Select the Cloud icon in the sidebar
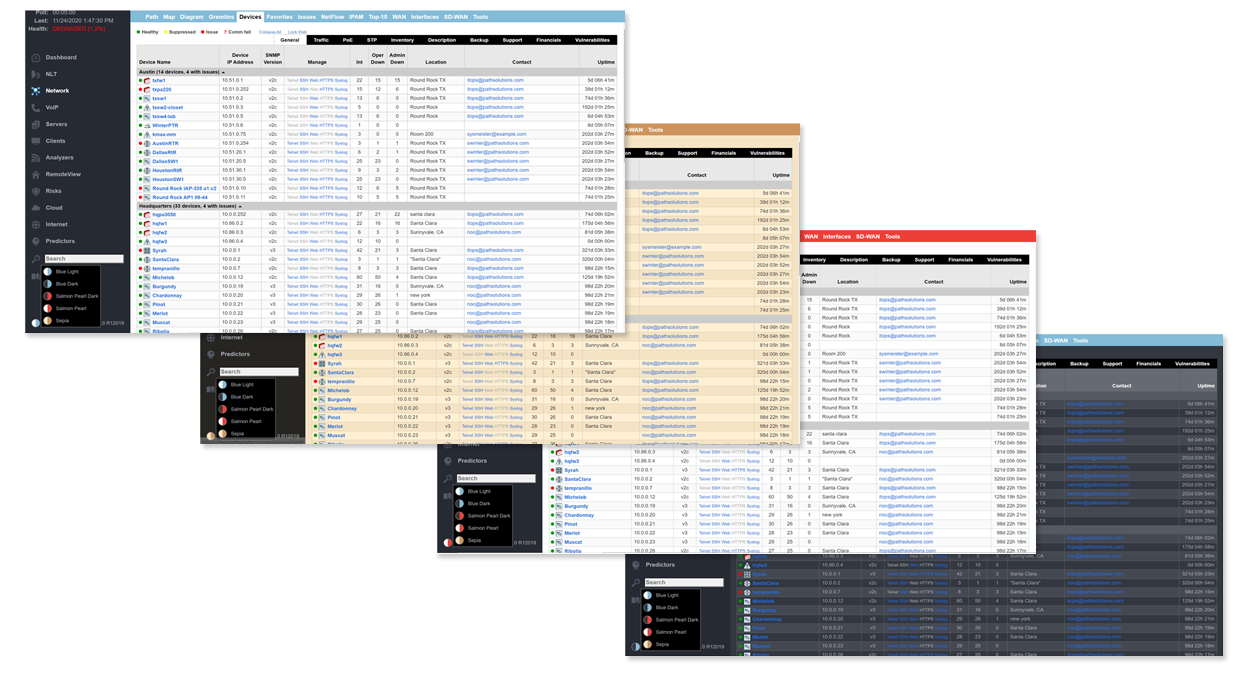 point(36,208)
